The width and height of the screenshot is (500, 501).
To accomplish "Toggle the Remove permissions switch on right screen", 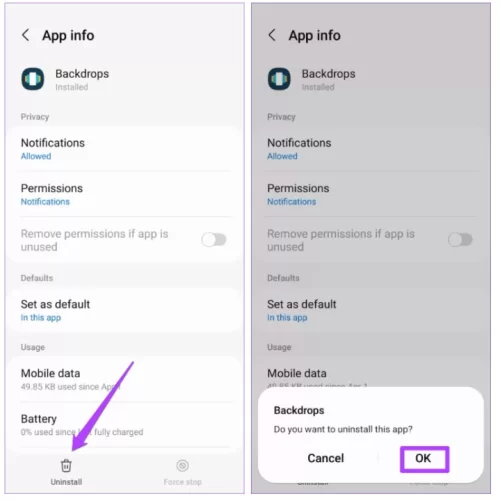I will click(x=460, y=239).
